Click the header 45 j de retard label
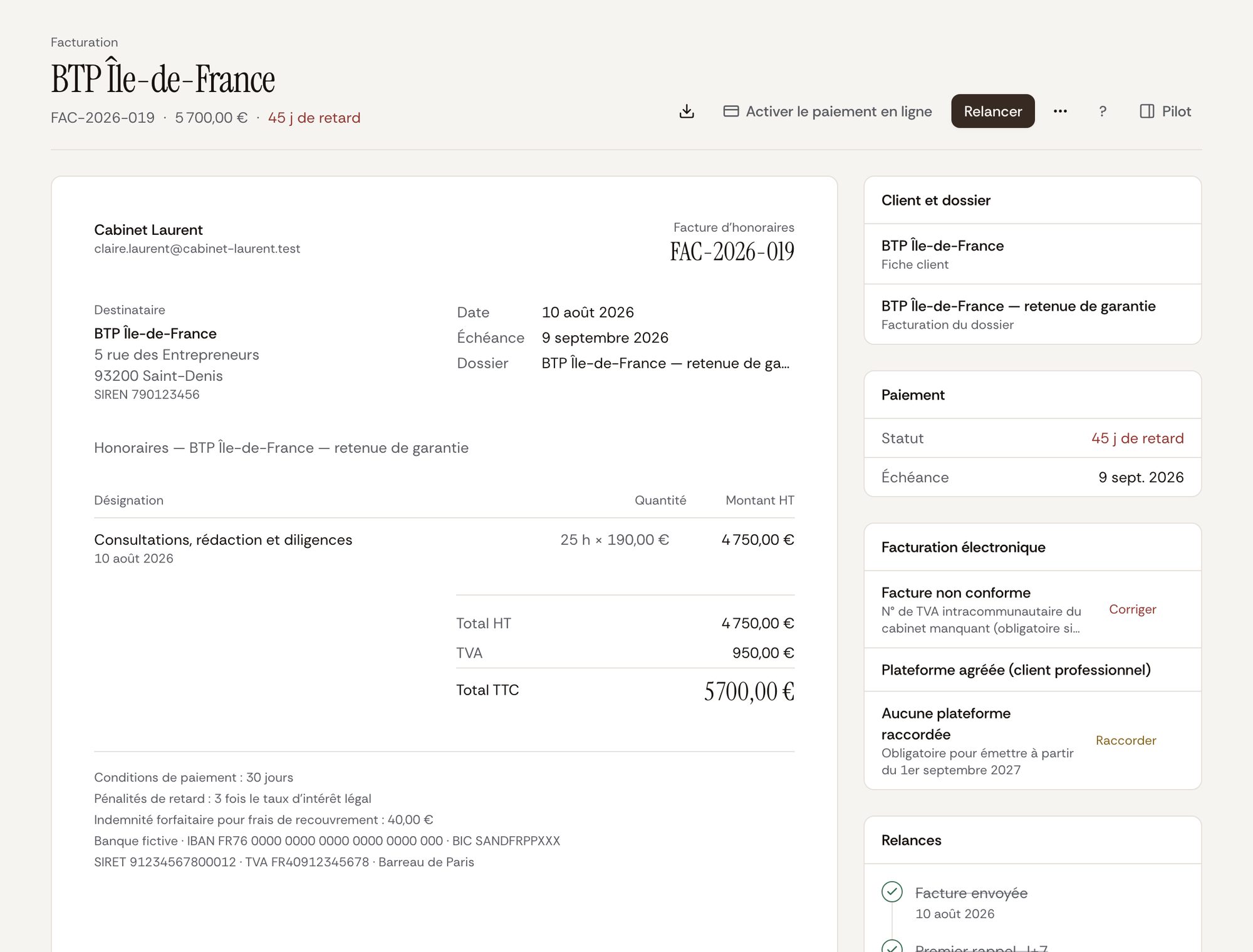 [x=314, y=118]
